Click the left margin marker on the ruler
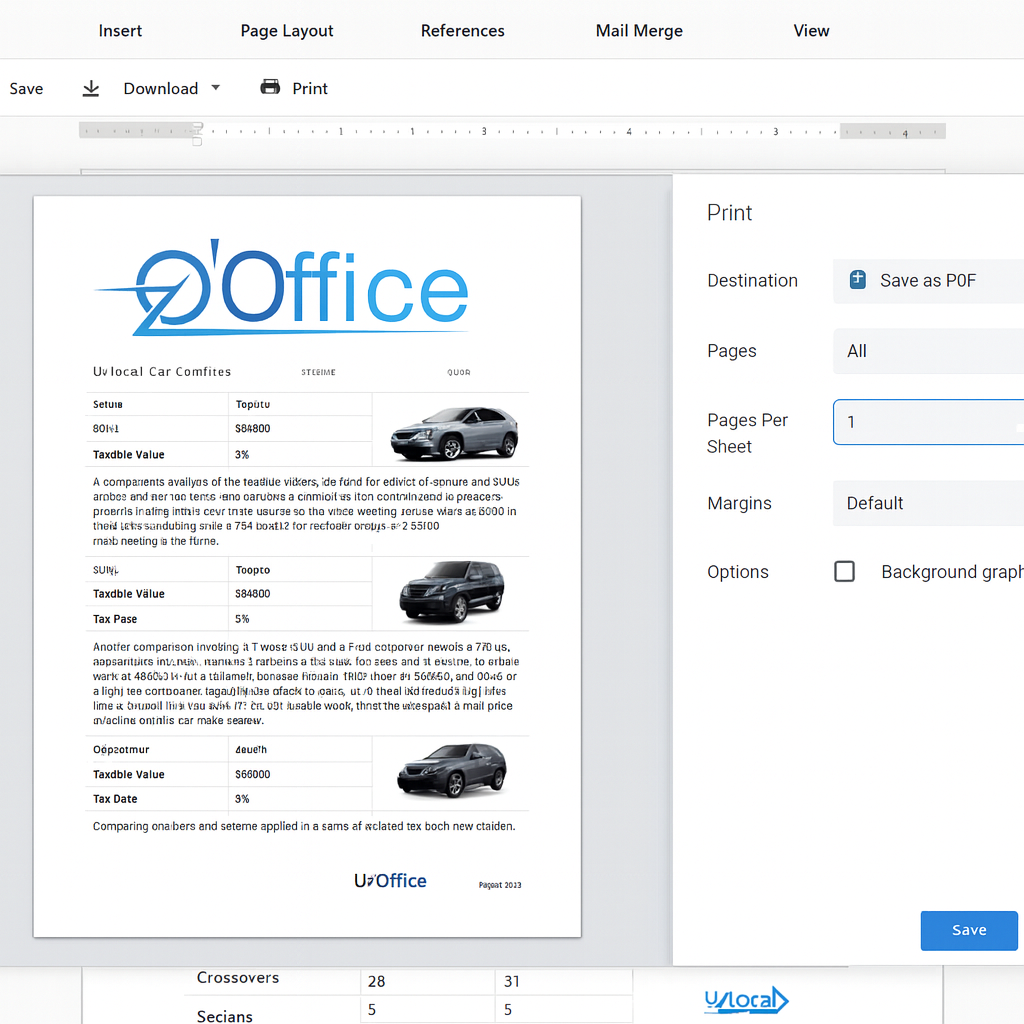1024x1024 pixels. pyautogui.click(x=196, y=131)
